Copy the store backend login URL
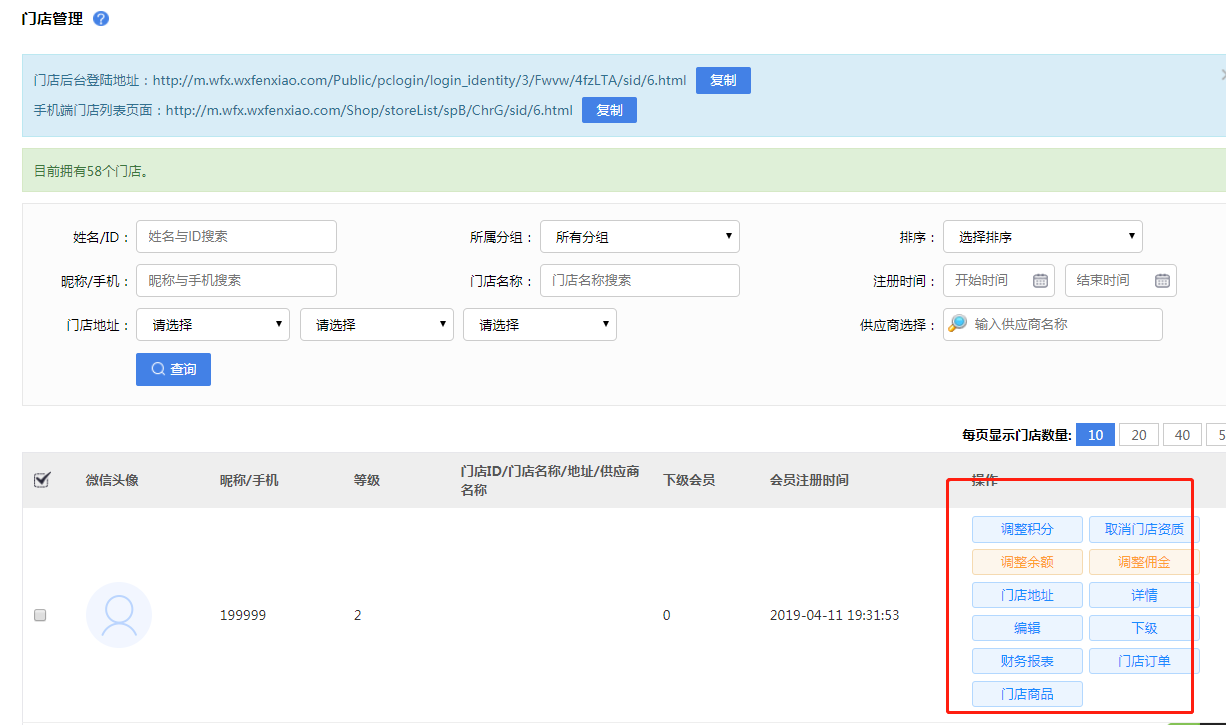1226x725 pixels. pos(722,81)
